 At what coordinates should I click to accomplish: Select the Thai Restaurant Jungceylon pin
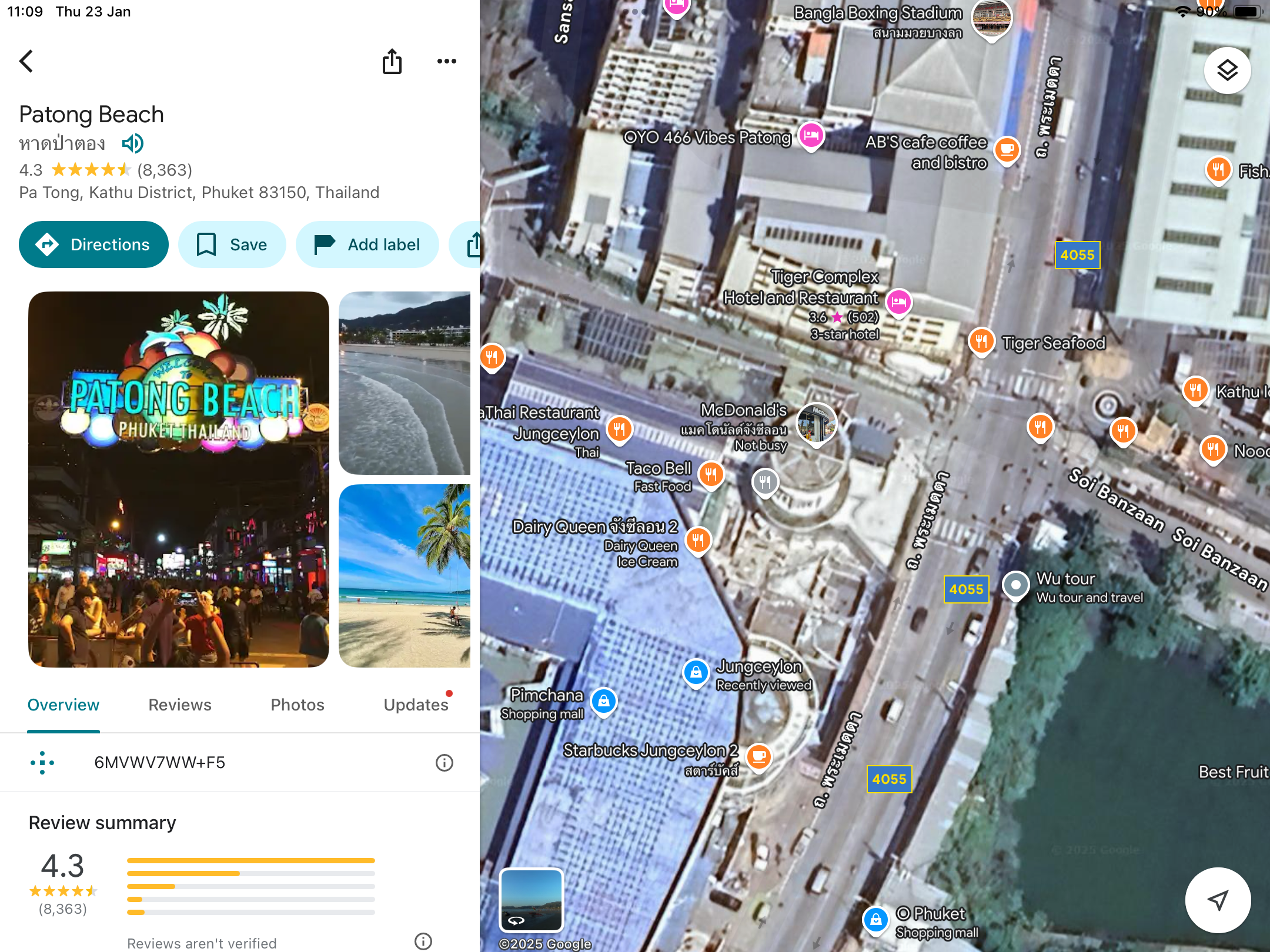(619, 430)
